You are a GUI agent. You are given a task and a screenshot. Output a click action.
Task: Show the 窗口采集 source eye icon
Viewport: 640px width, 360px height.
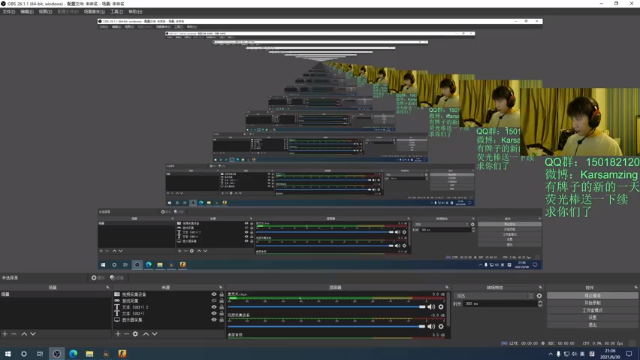[214, 300]
